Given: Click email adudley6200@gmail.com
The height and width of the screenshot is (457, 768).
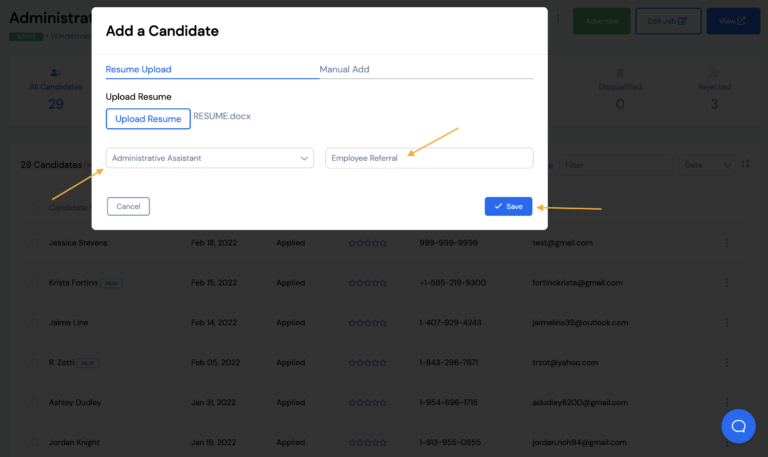Looking at the screenshot, I should point(580,402).
